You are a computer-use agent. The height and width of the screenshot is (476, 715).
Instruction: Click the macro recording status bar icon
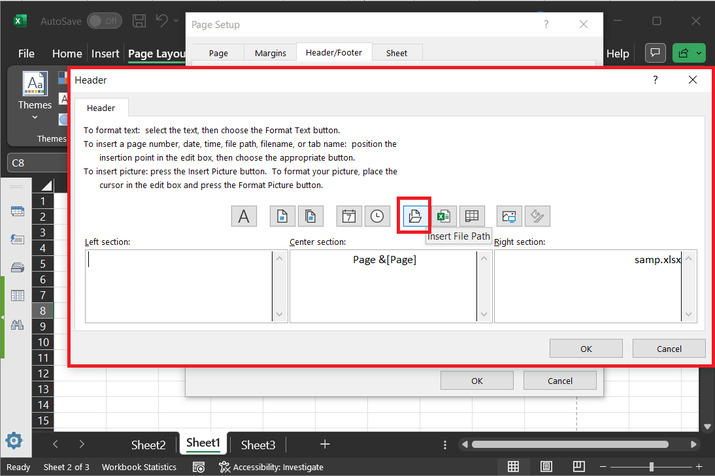199,467
